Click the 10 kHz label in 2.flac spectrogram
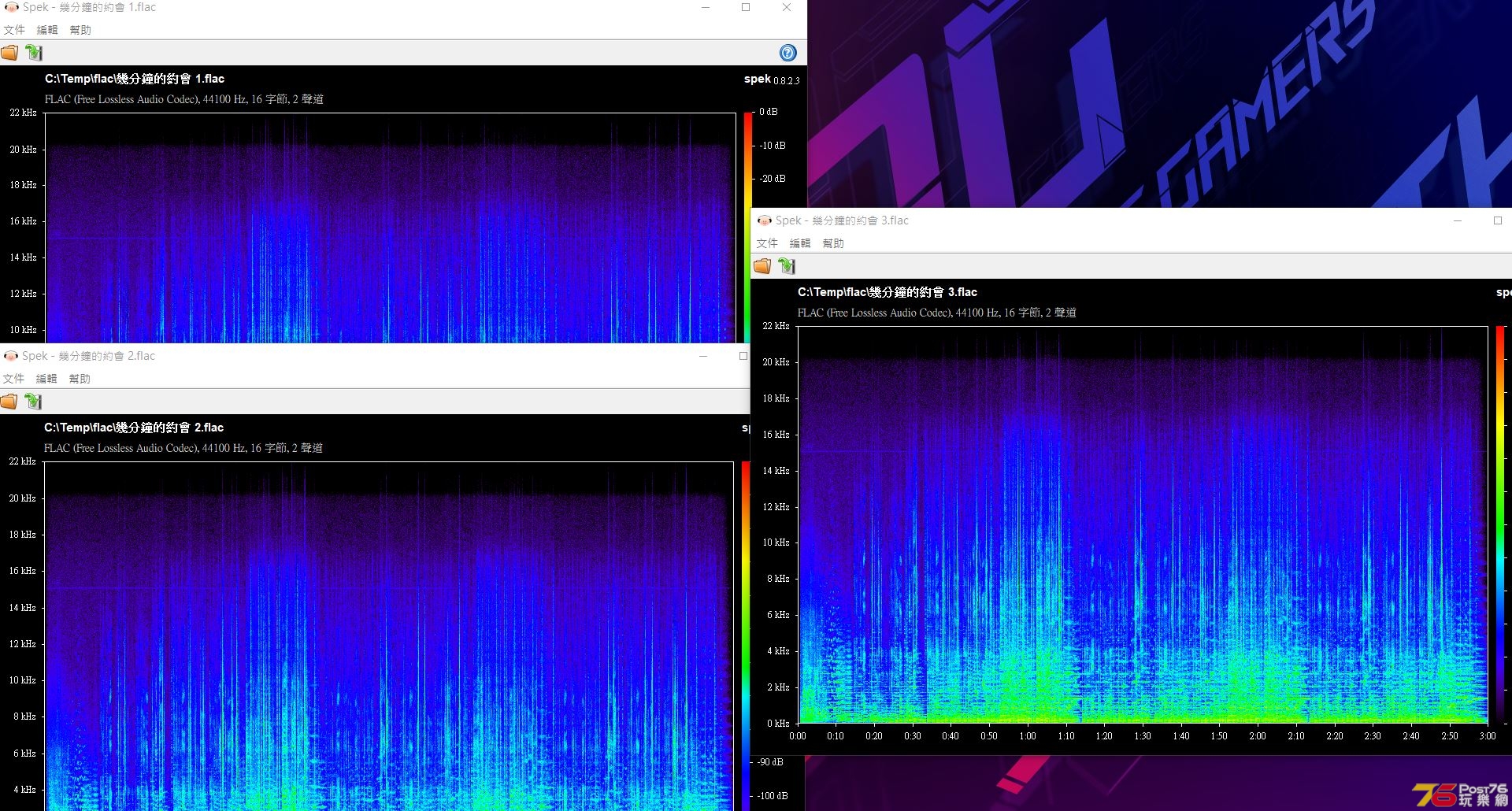Image resolution: width=1512 pixels, height=811 pixels. [22, 680]
